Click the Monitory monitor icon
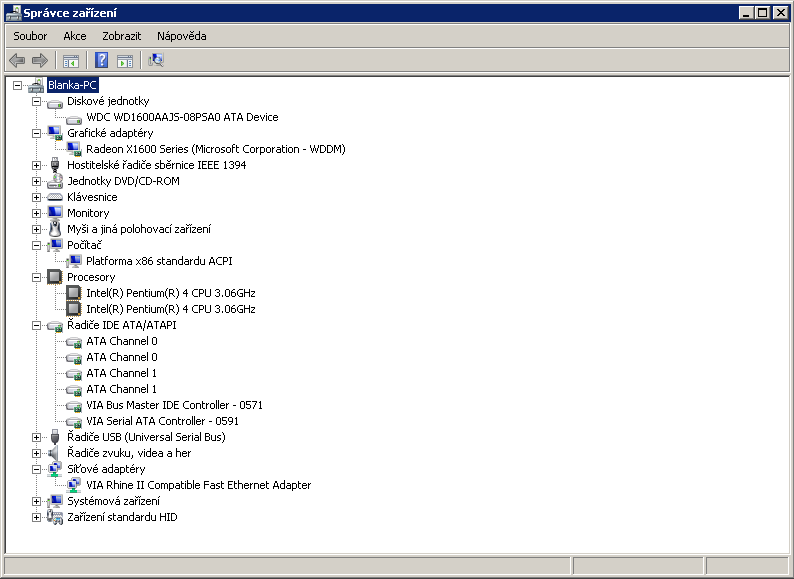The height and width of the screenshot is (579, 794). tap(55, 213)
